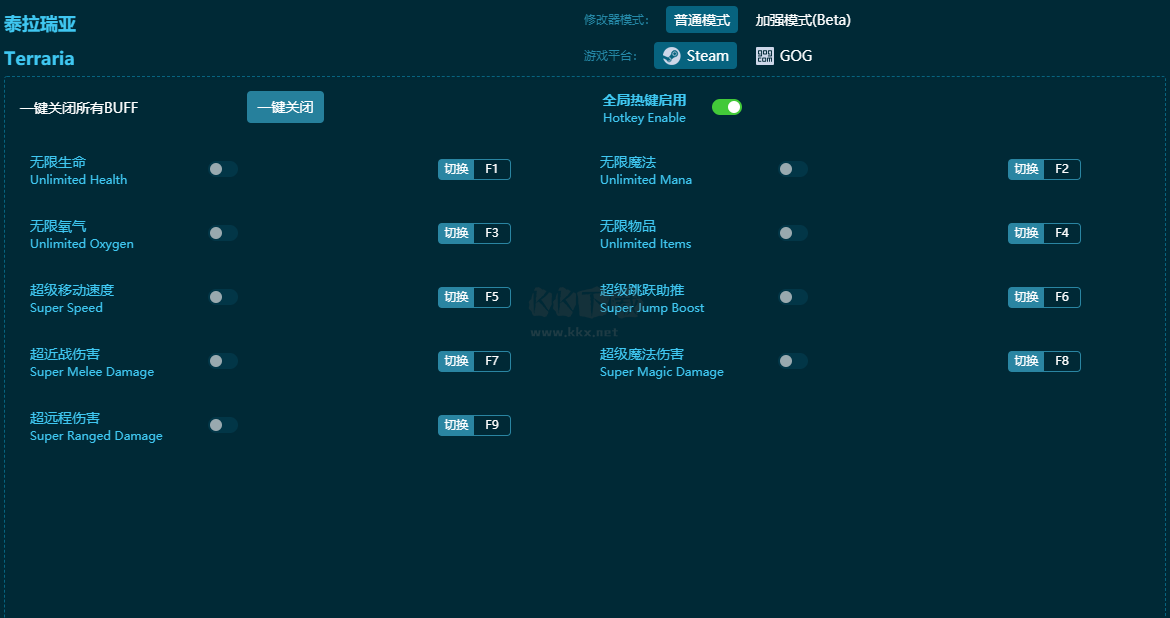The image size is (1170, 618).
Task: Click the F5 hotkey field
Action: 492,297
